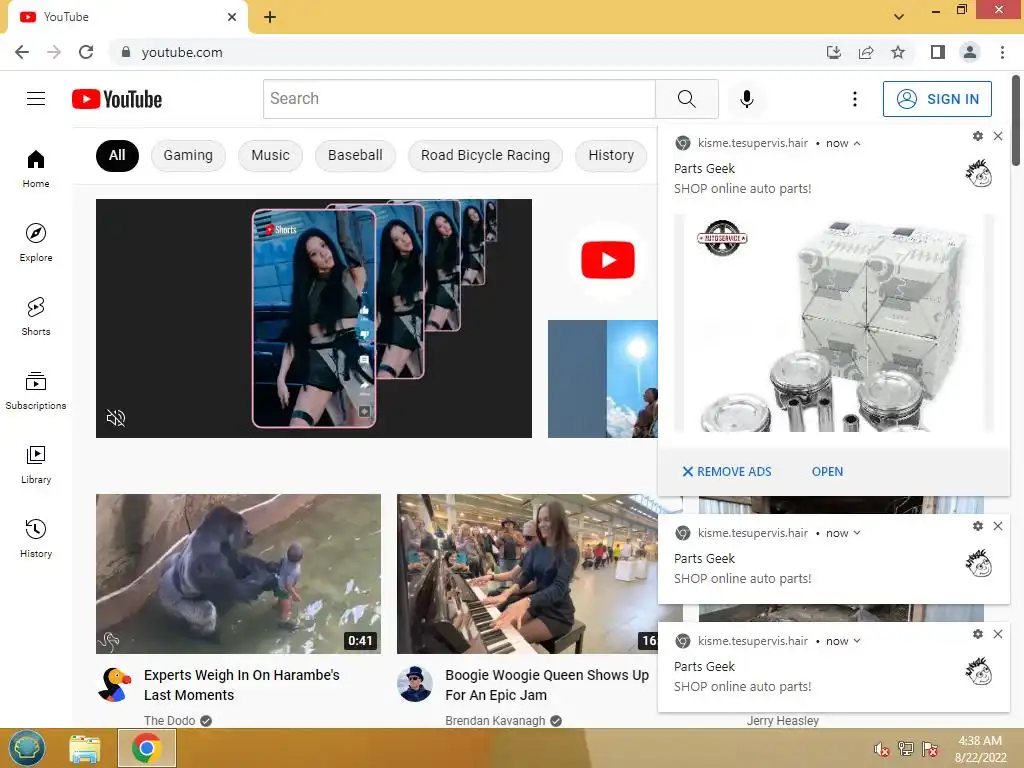Click the auto parts ad image
The height and width of the screenshot is (768, 1024).
click(x=834, y=323)
